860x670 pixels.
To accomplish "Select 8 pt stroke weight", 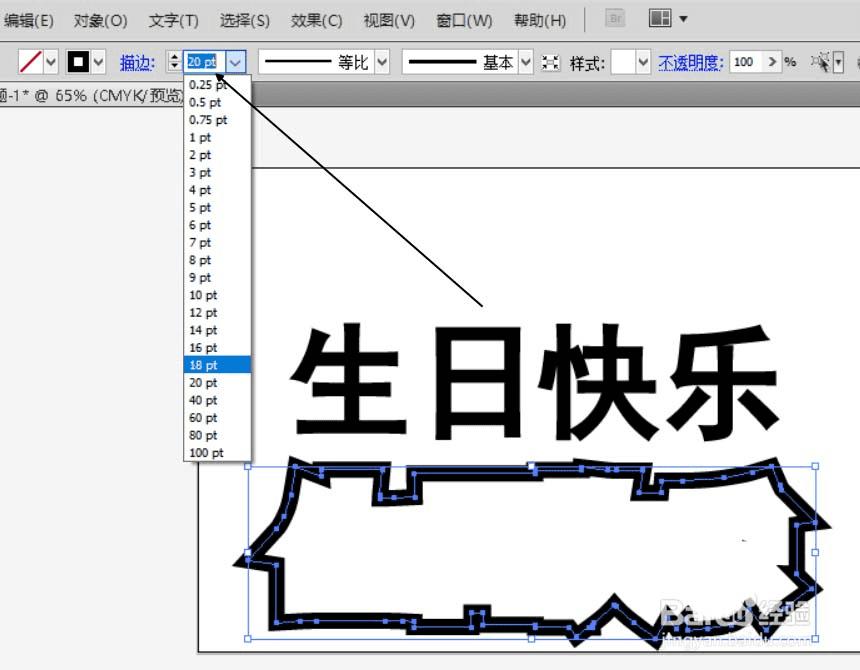I will [x=217, y=260].
